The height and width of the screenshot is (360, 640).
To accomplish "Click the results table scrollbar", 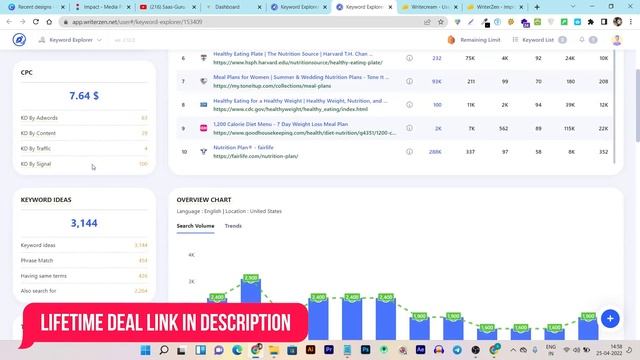I will click(x=615, y=106).
